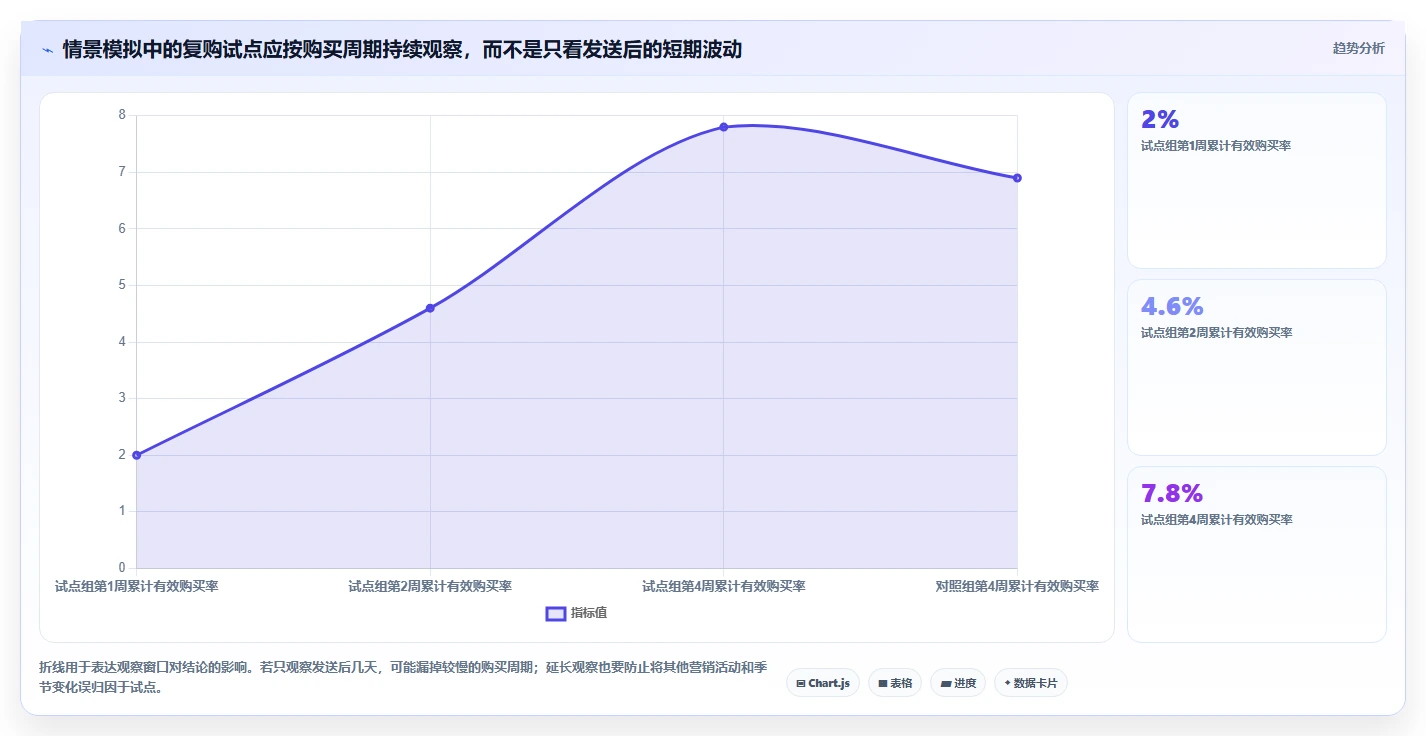This screenshot has width=1426, height=736.
Task: Click the 进度 tag icon
Action: (945, 683)
